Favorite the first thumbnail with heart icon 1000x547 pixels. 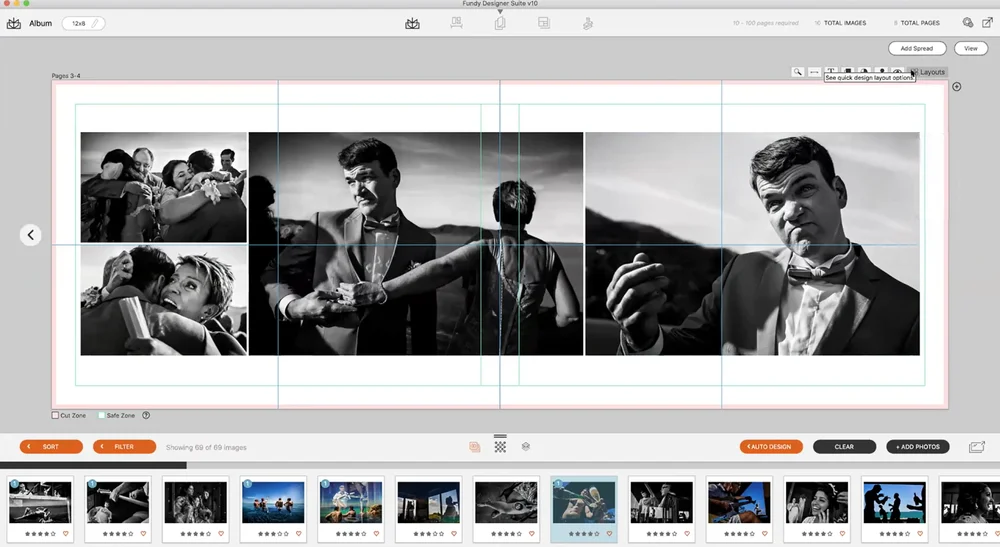(66, 534)
